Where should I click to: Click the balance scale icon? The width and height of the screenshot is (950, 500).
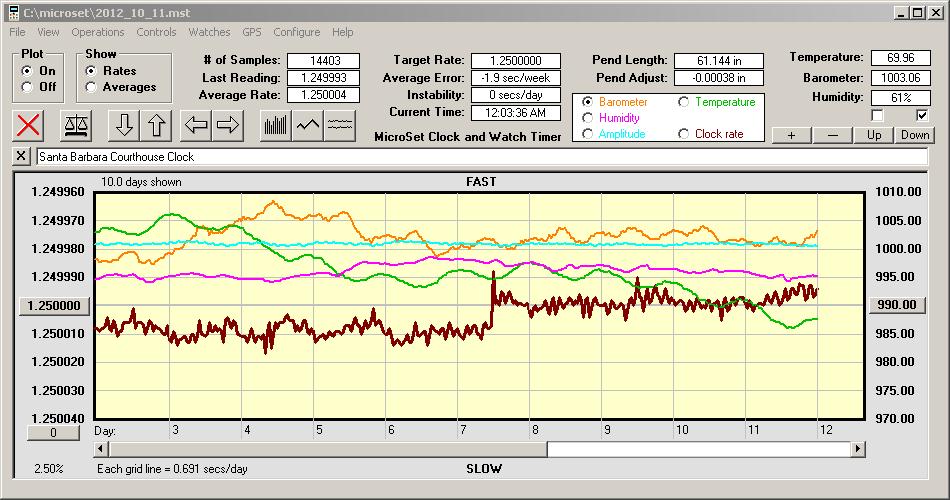coord(75,125)
